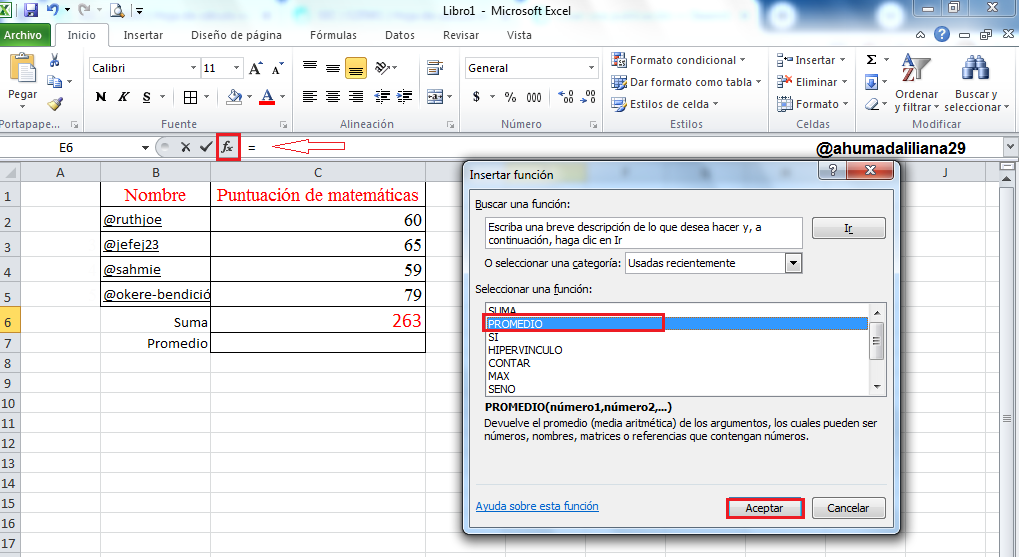Increase indent icon in Alineación
Viewport: 1019px width, 557px height.
(404, 97)
